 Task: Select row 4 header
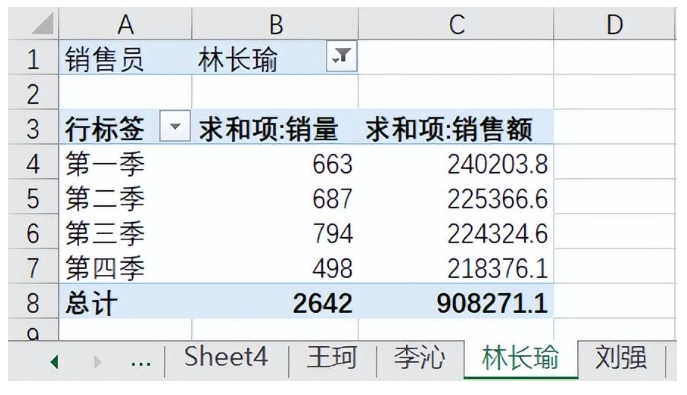33,162
